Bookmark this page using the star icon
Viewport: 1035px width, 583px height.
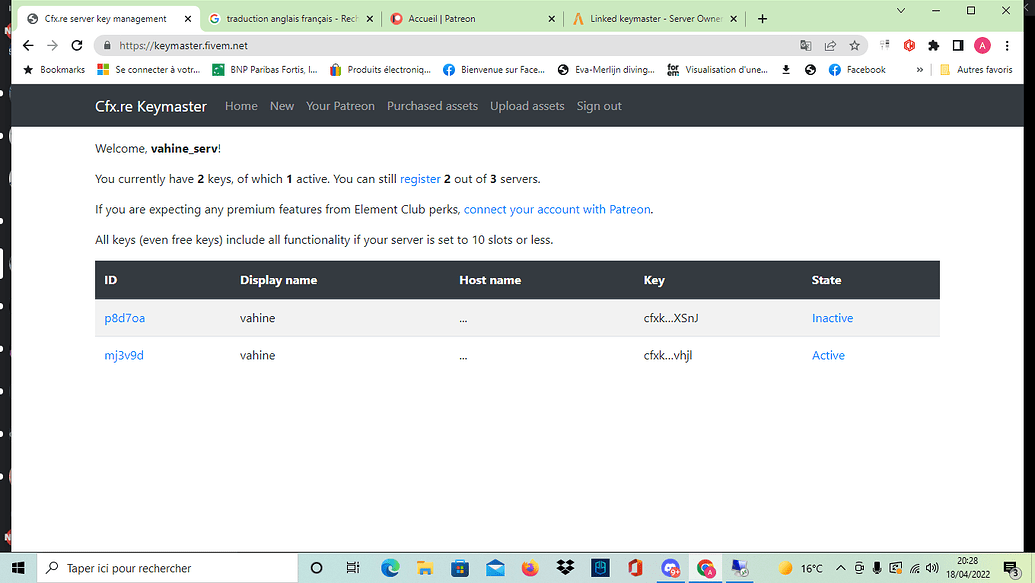(x=855, y=45)
